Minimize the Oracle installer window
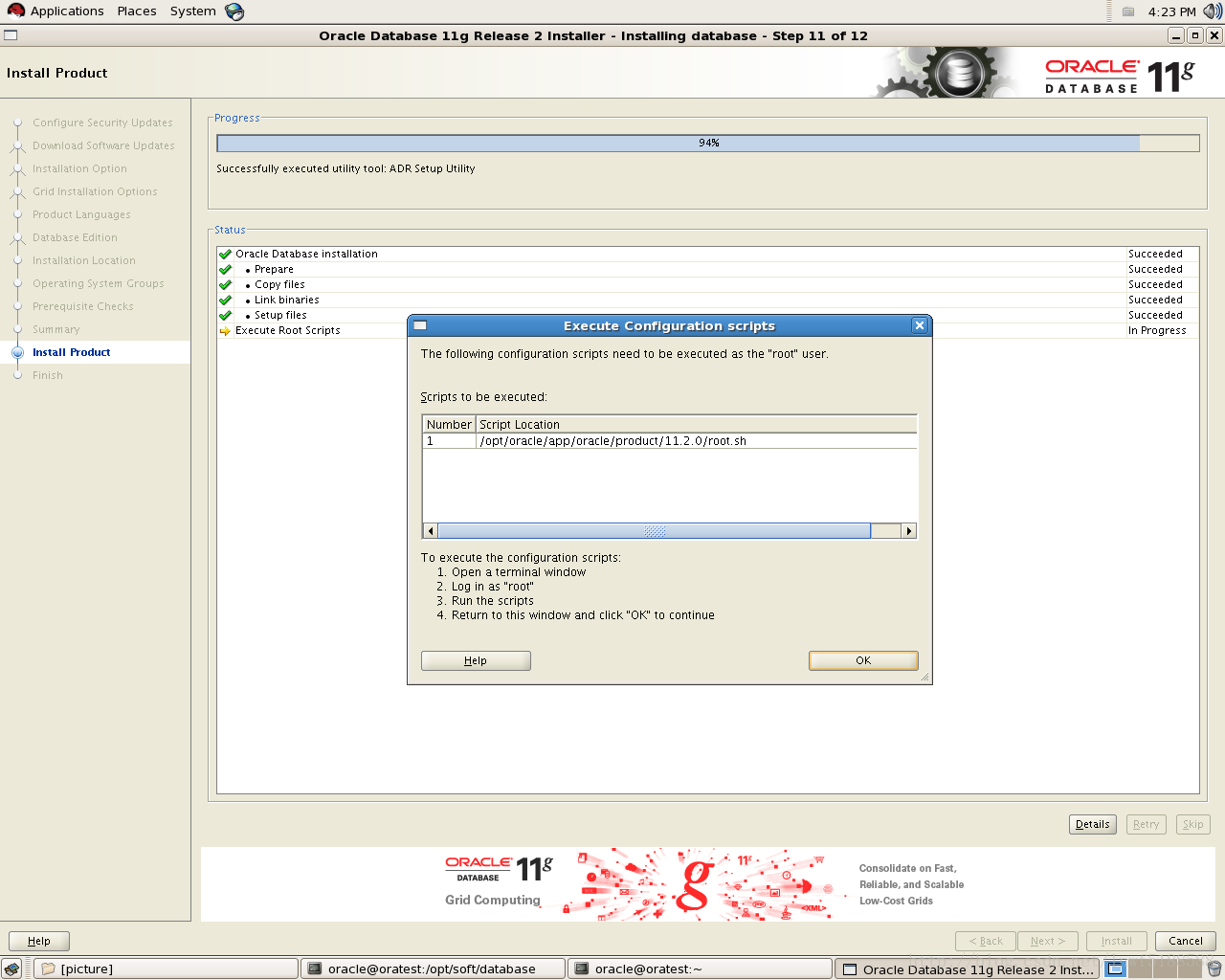 pos(1176,35)
